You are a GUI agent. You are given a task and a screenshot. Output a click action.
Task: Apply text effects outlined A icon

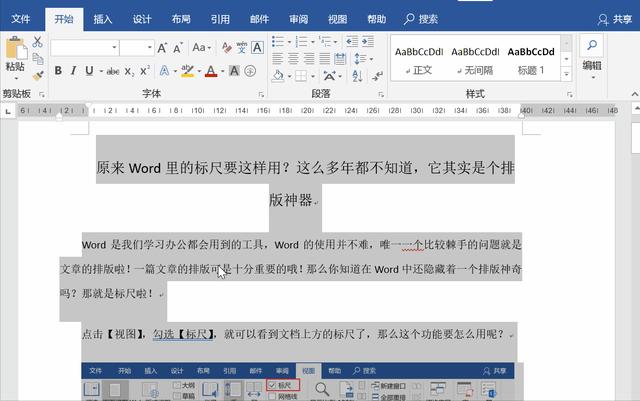click(x=164, y=71)
